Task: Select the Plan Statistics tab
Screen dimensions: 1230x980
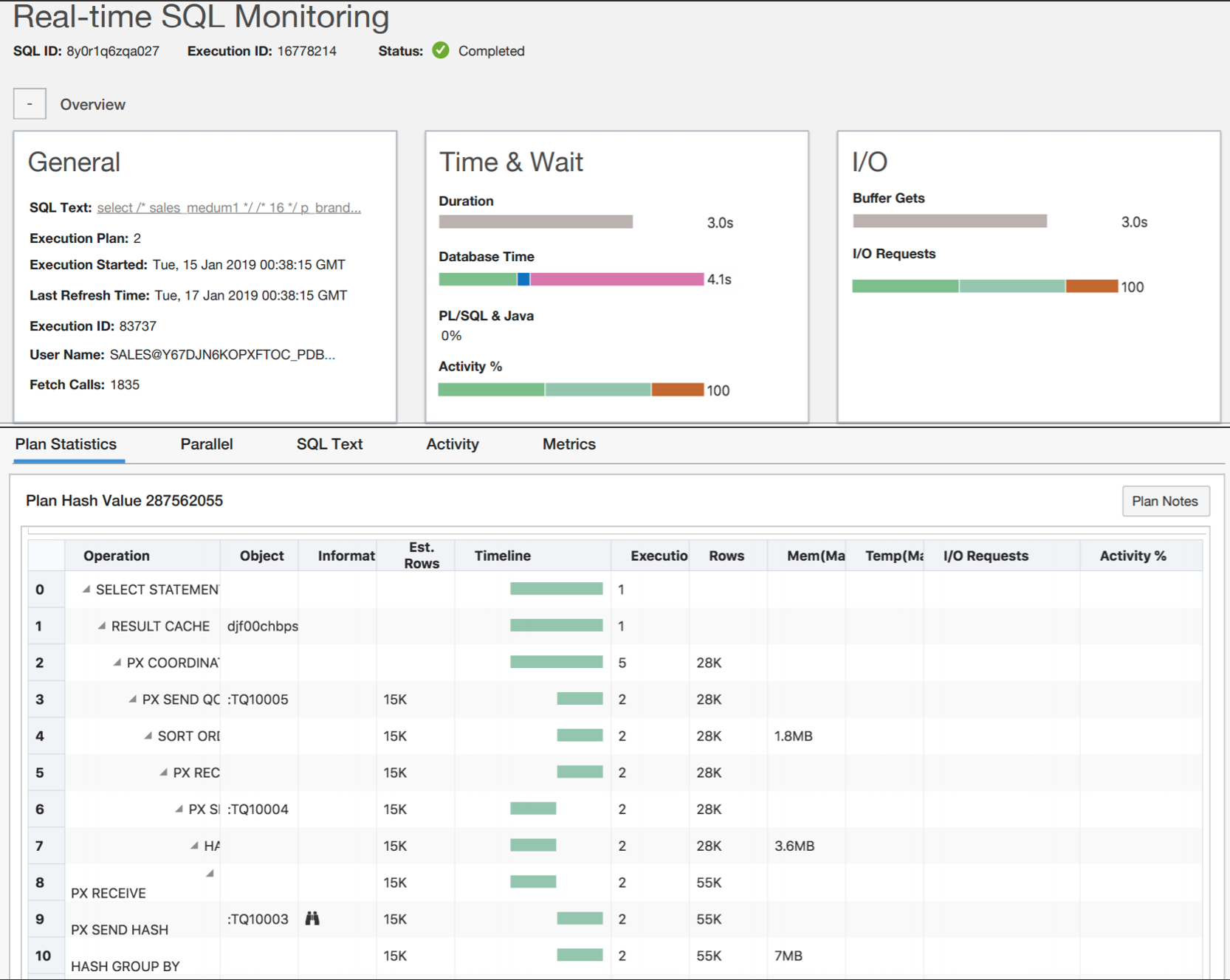Action: click(x=67, y=444)
